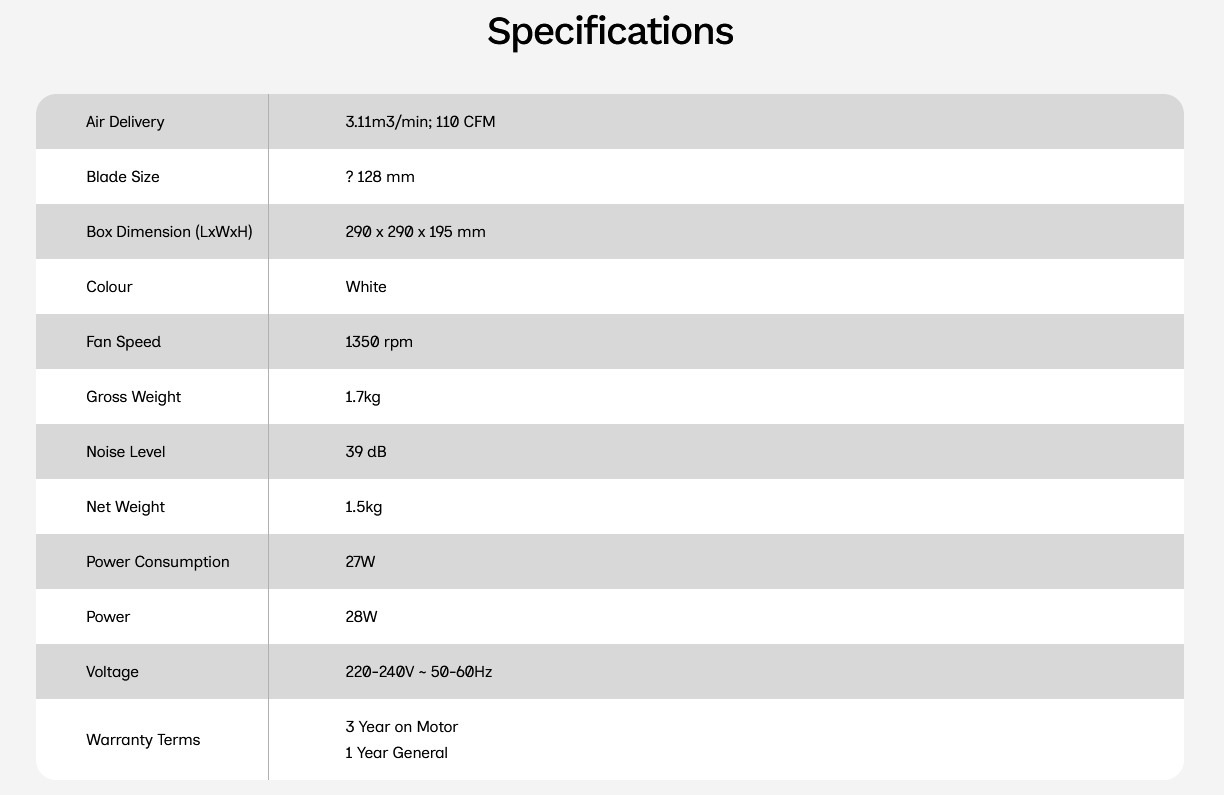The height and width of the screenshot is (795, 1224).
Task: Select the Box Dimension (LxWxH) label
Action: click(x=169, y=232)
